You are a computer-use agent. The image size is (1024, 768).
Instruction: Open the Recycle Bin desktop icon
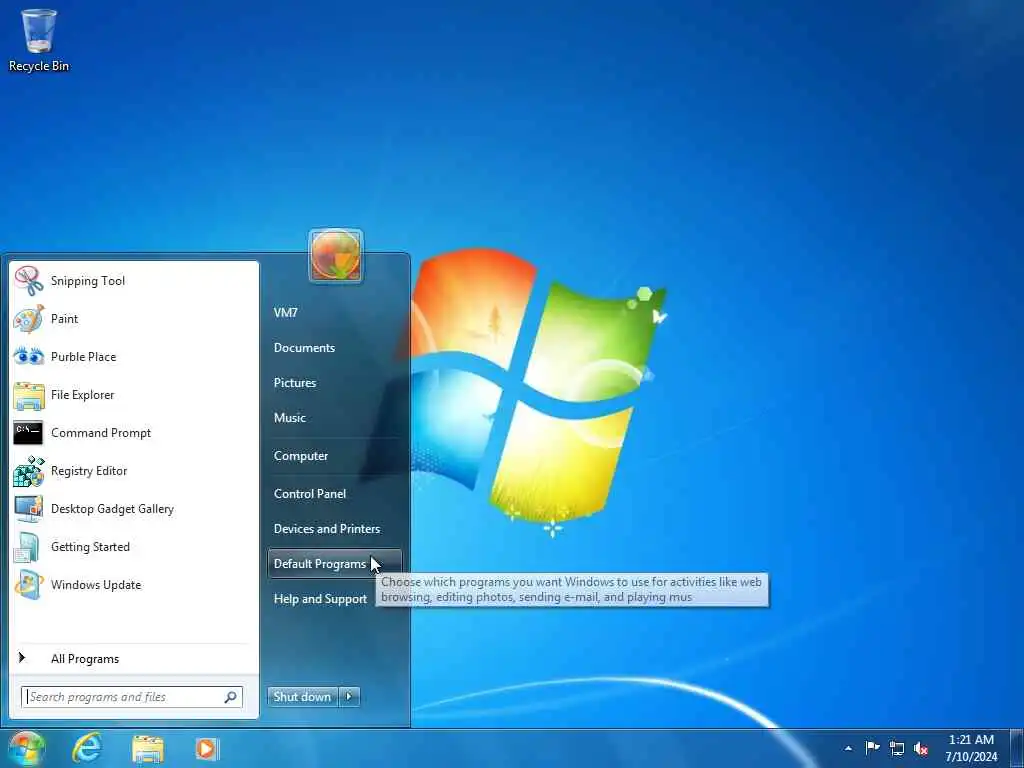pyautogui.click(x=39, y=40)
